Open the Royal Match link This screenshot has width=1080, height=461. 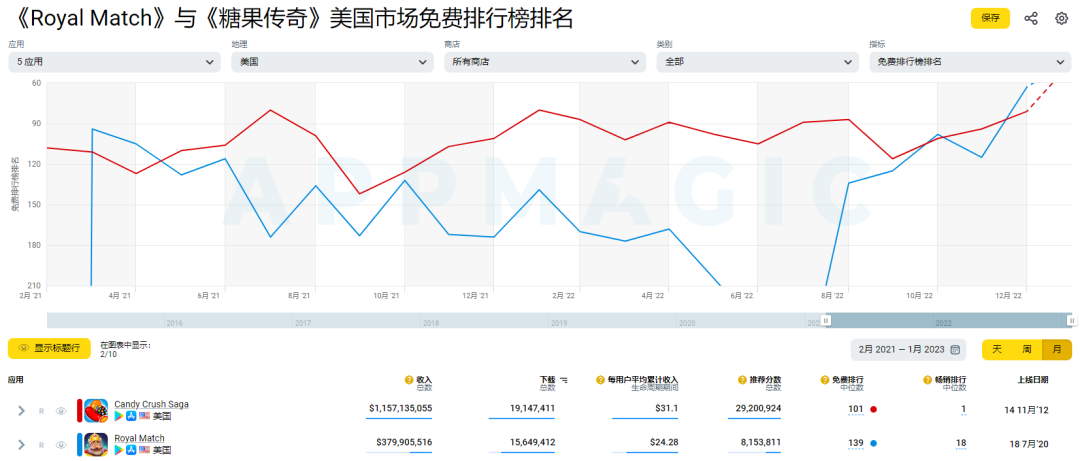[x=139, y=438]
